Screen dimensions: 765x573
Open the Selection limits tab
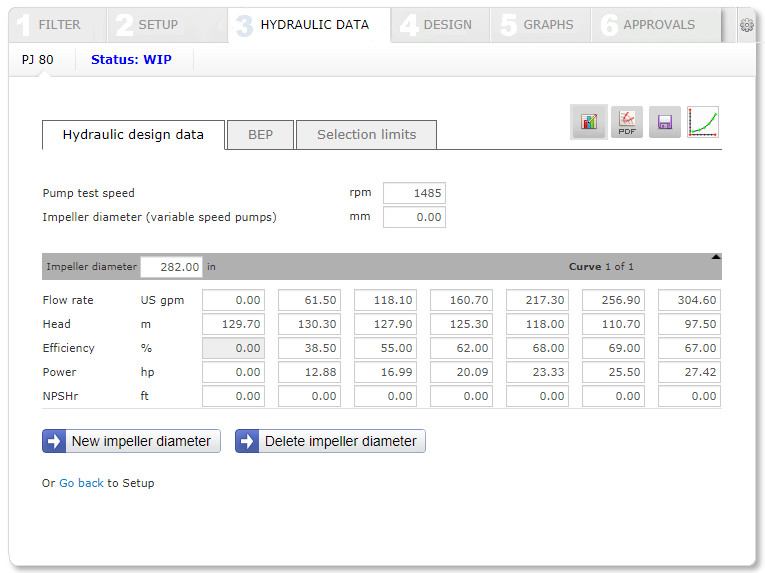[x=366, y=135]
